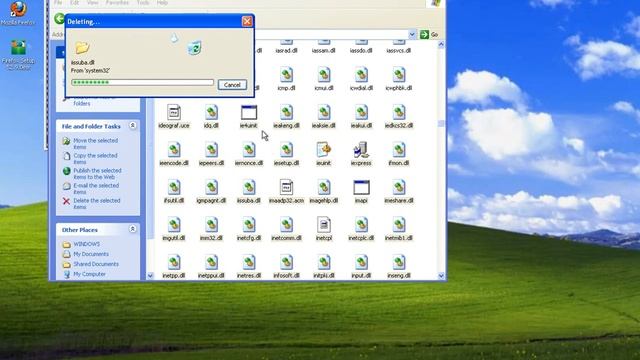
Task: Click the sidebar scroll down arrow
Action: pos(150,276)
